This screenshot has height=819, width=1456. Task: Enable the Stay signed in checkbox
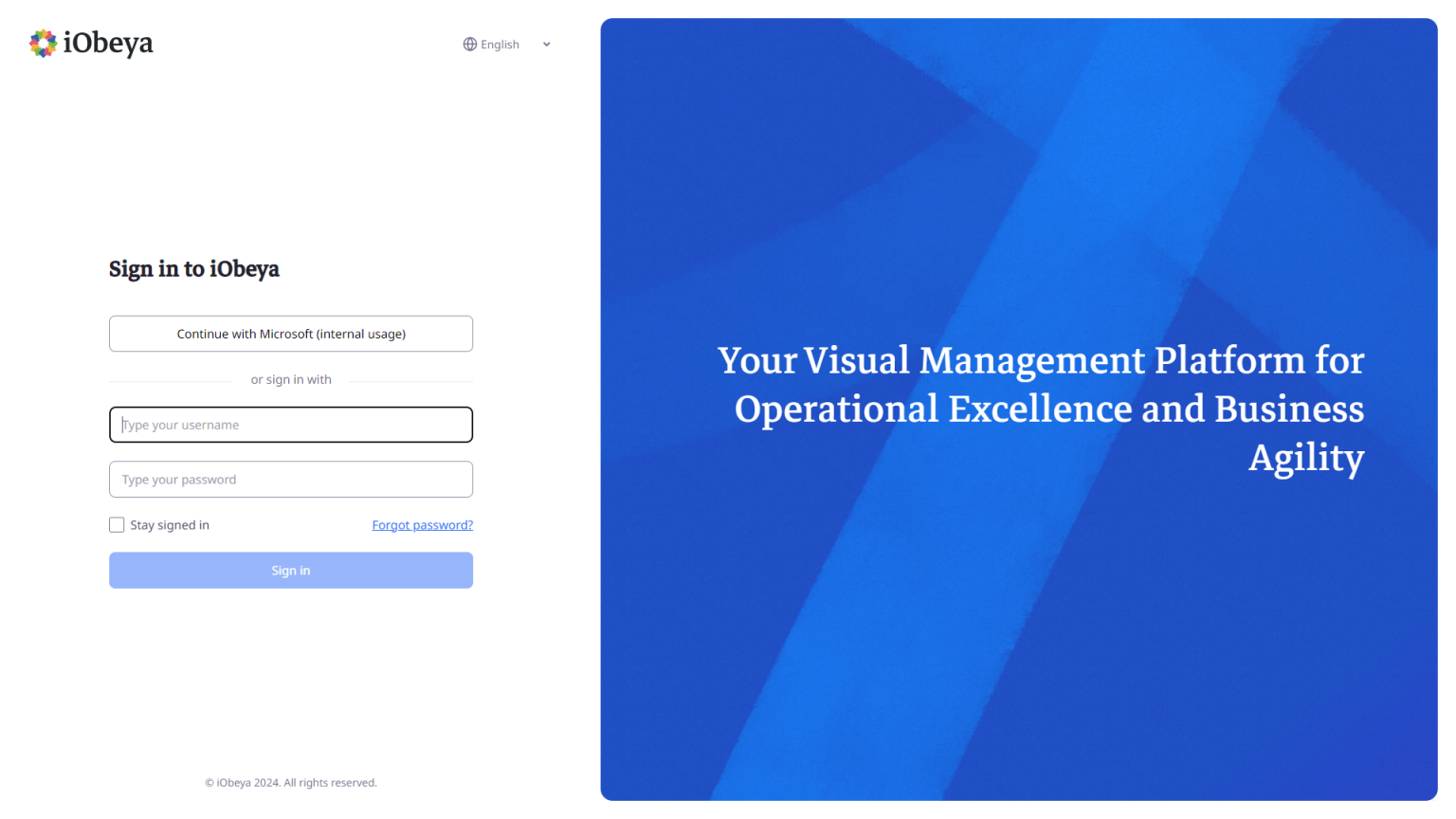tap(117, 525)
